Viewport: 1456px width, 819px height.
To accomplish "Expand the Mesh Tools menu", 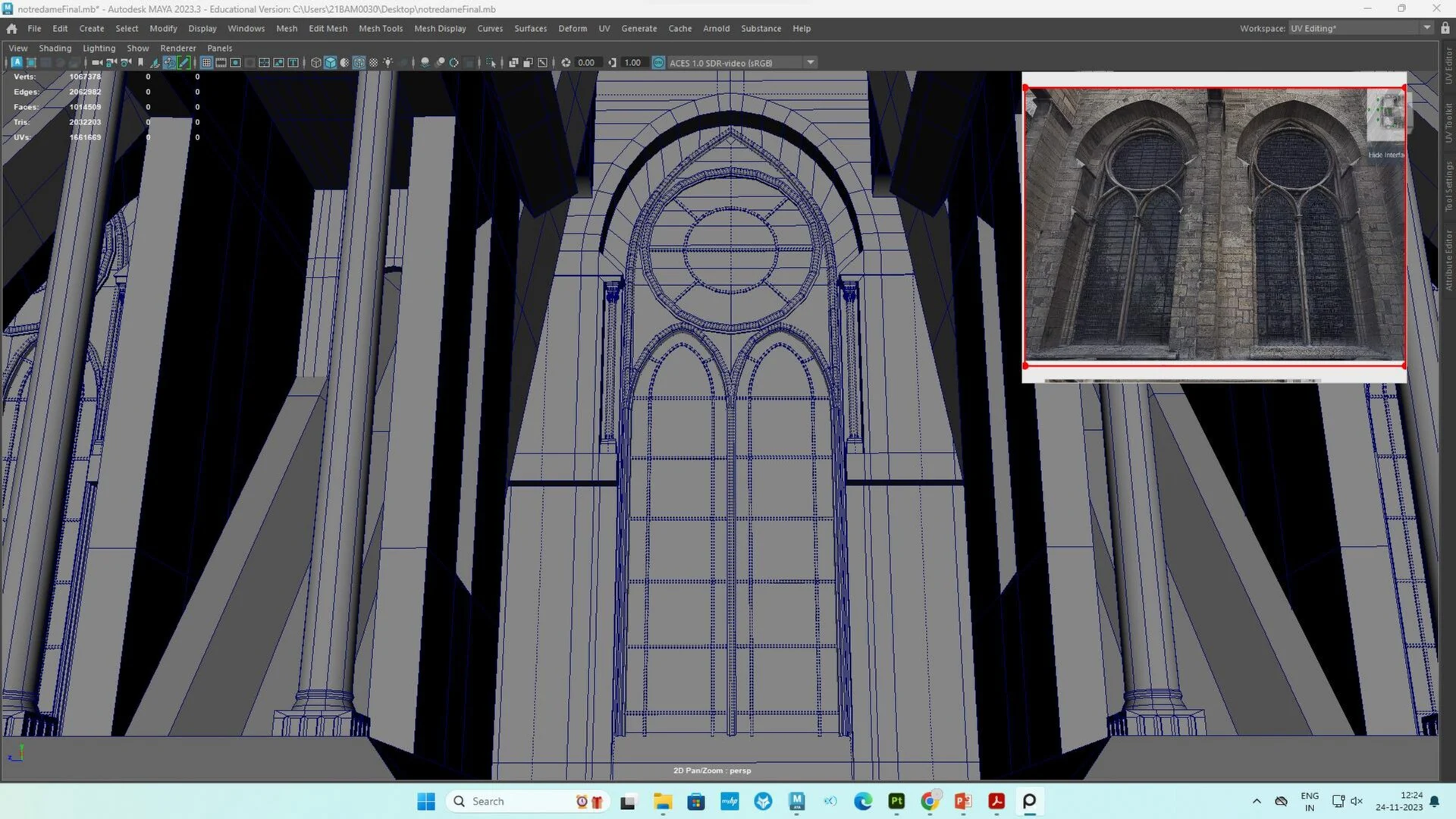I will (381, 28).
